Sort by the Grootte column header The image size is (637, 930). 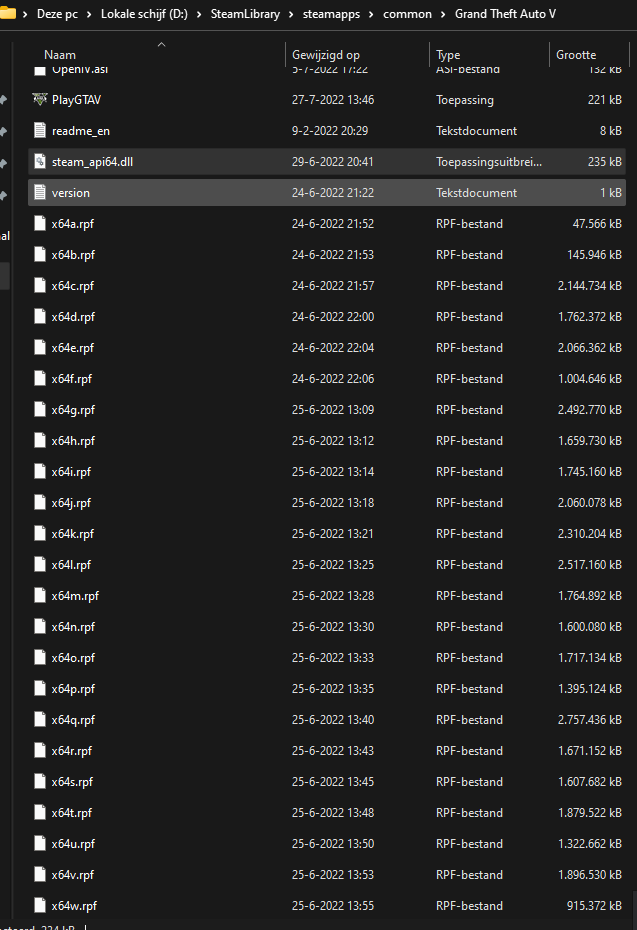point(576,55)
